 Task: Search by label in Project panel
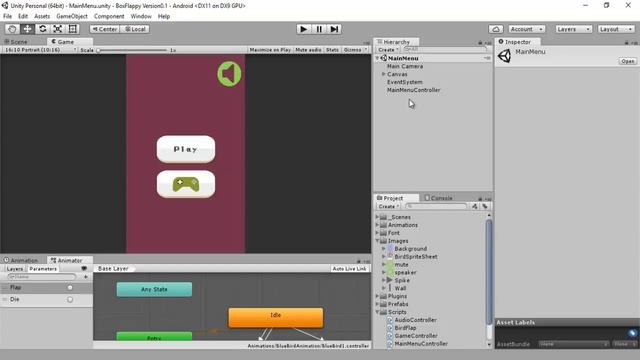pos(485,207)
